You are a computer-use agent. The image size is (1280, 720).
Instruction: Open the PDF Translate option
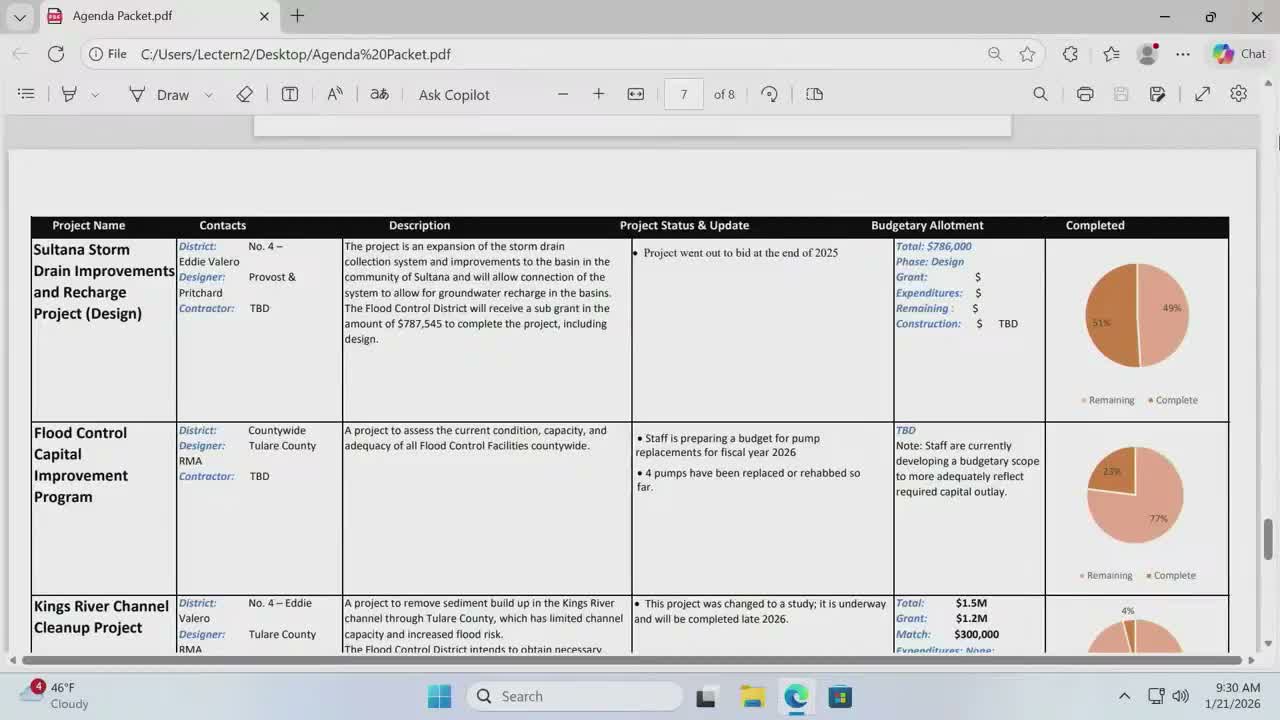pos(379,94)
